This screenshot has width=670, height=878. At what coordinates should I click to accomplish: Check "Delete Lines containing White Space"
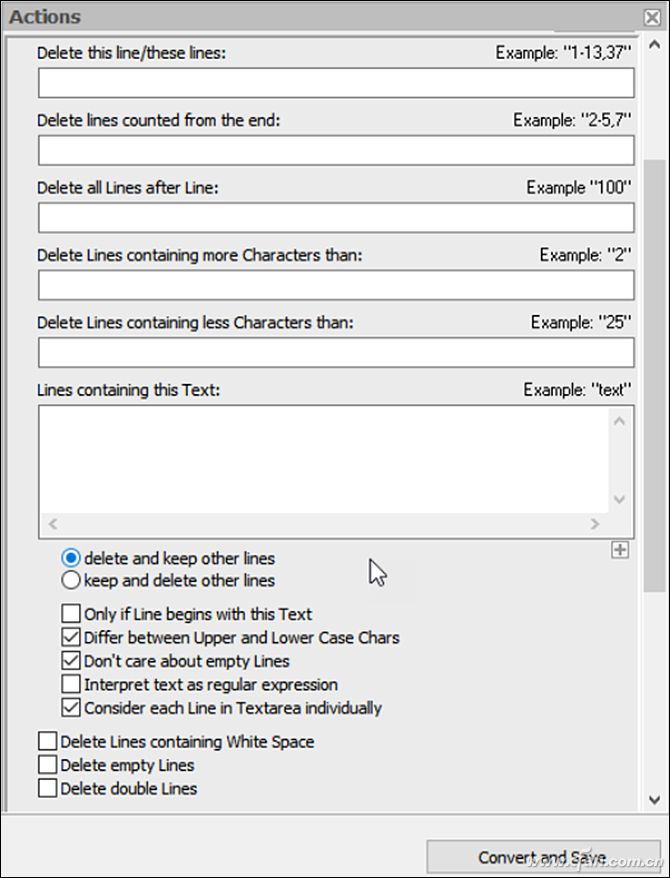47,742
